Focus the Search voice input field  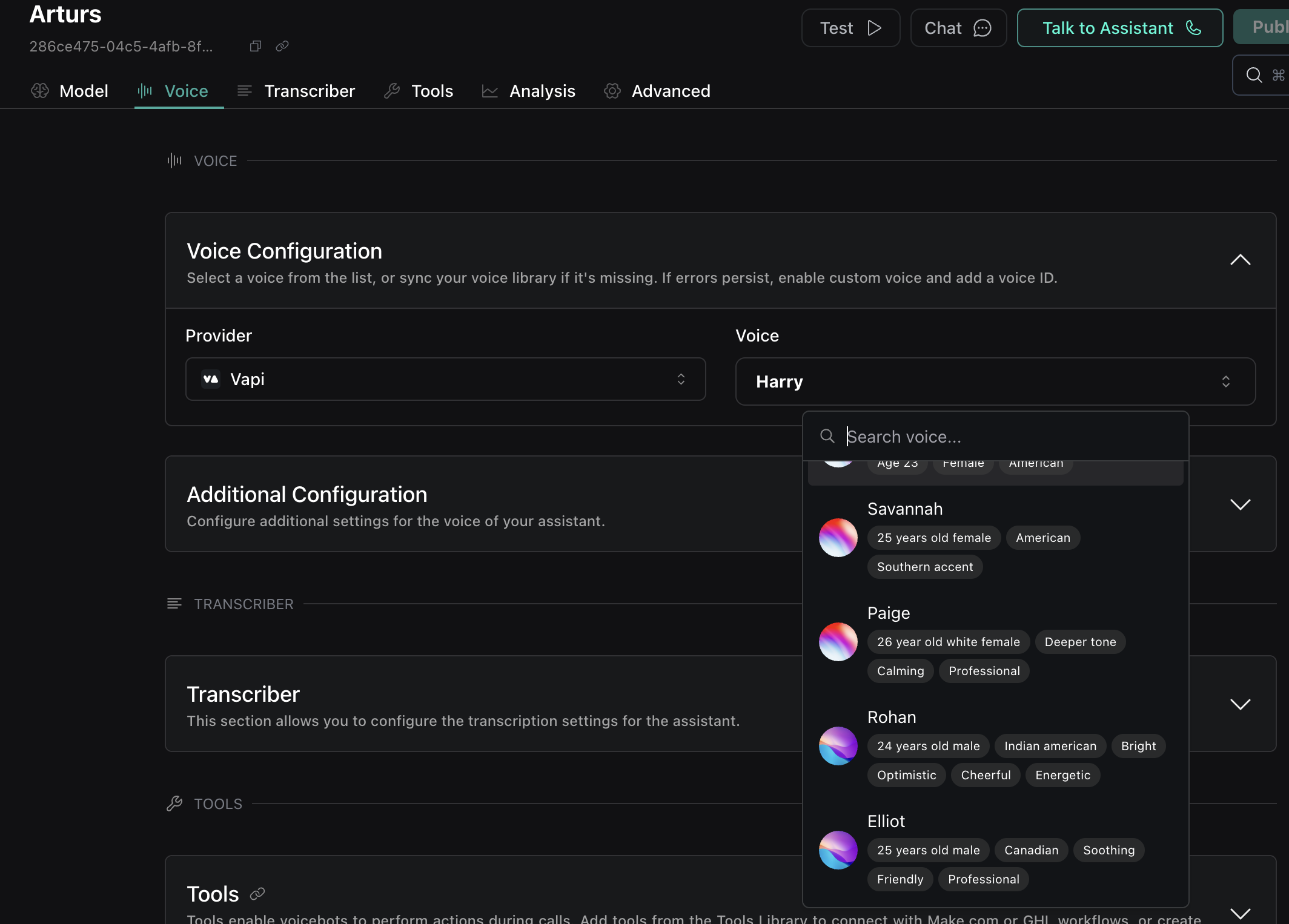coord(1006,437)
